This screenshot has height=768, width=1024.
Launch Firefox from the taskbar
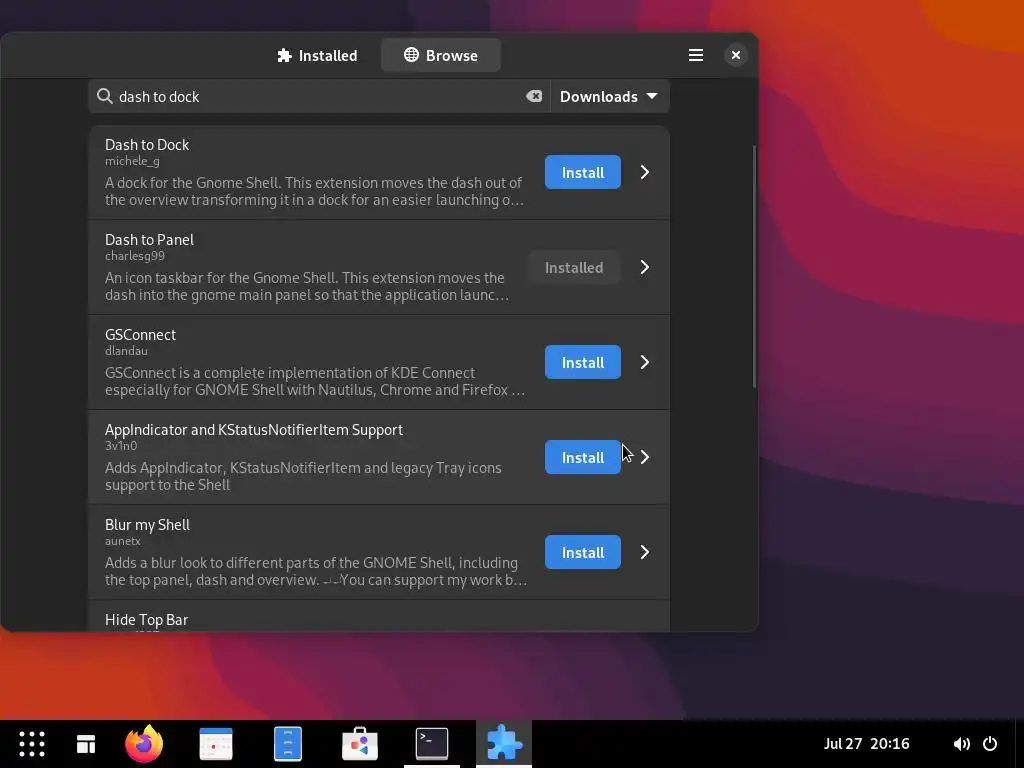pyautogui.click(x=144, y=744)
